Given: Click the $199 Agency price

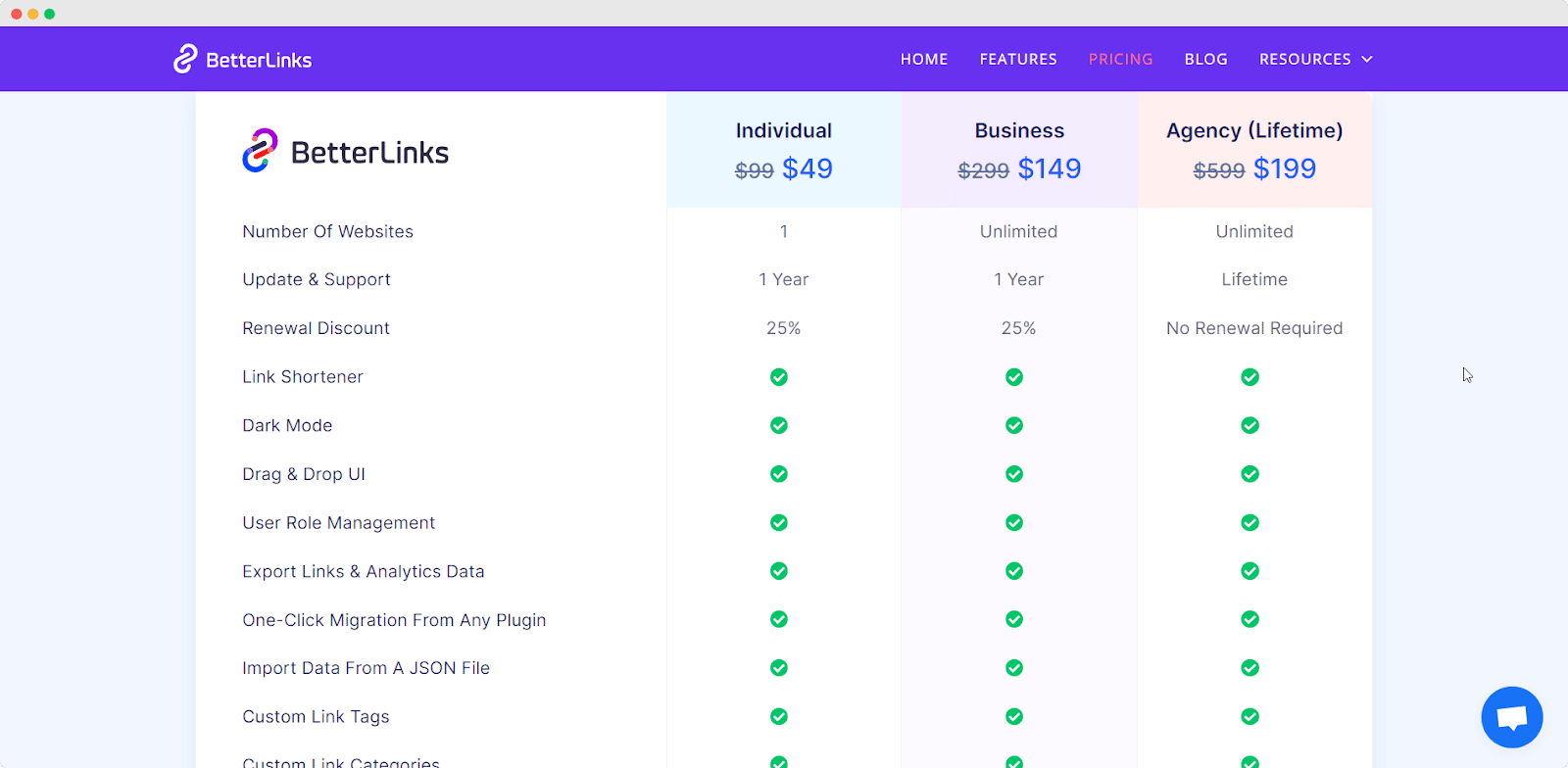Looking at the screenshot, I should click(1285, 168).
